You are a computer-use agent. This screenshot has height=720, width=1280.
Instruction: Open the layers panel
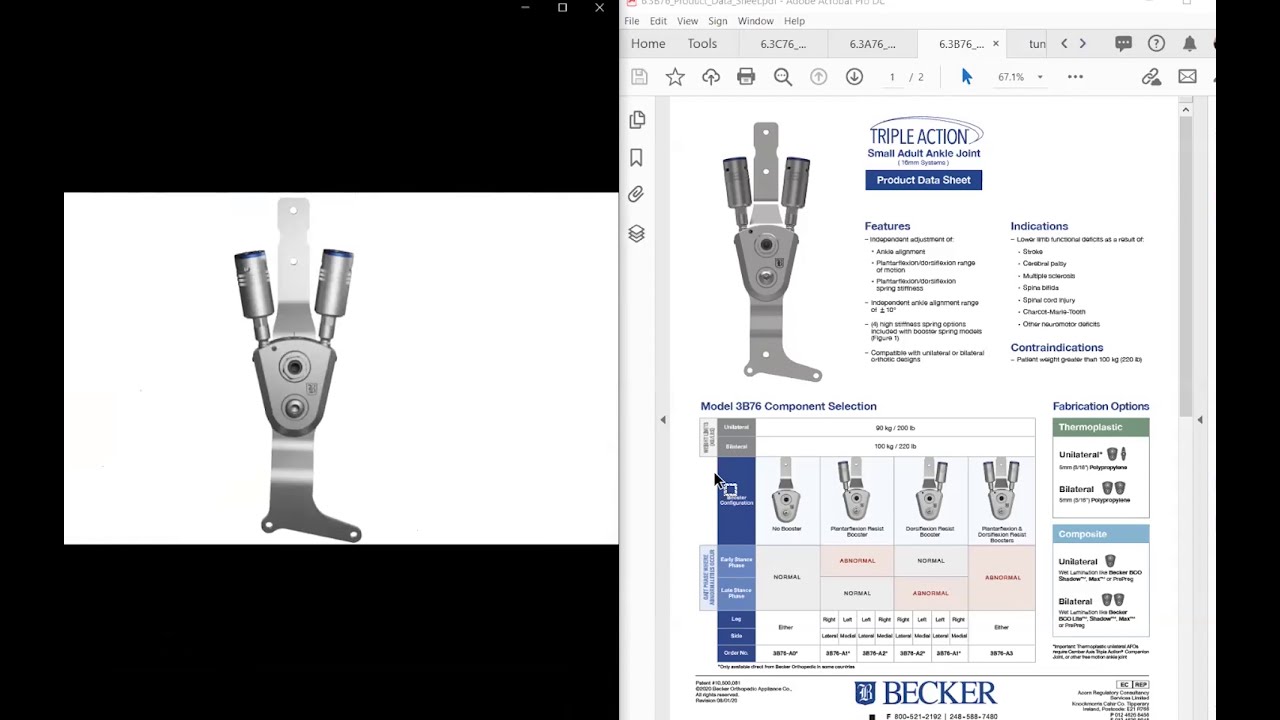(636, 234)
